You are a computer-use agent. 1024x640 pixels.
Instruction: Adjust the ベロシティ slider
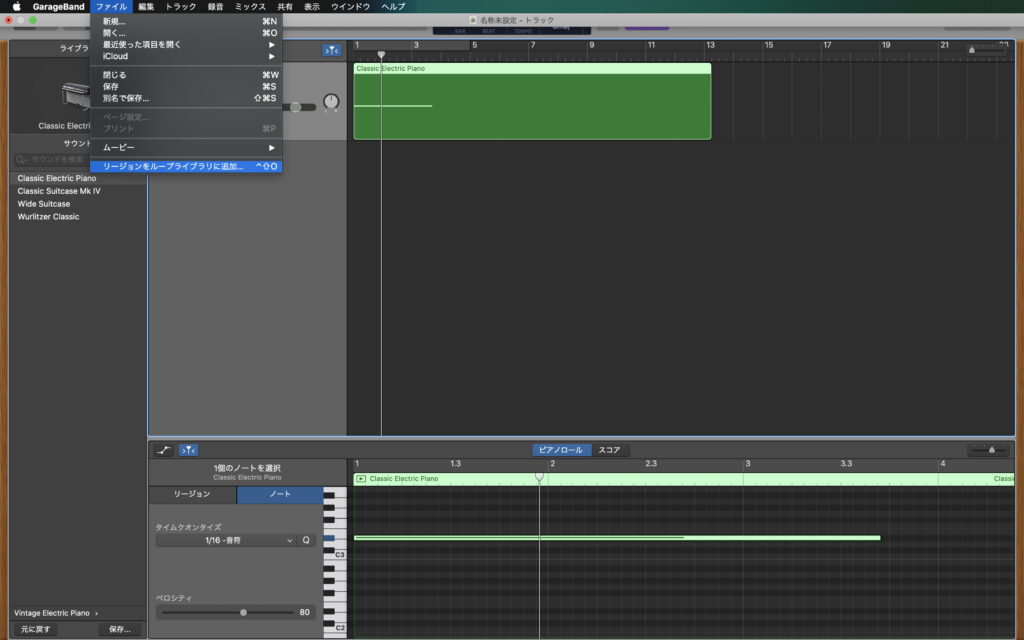tap(244, 613)
